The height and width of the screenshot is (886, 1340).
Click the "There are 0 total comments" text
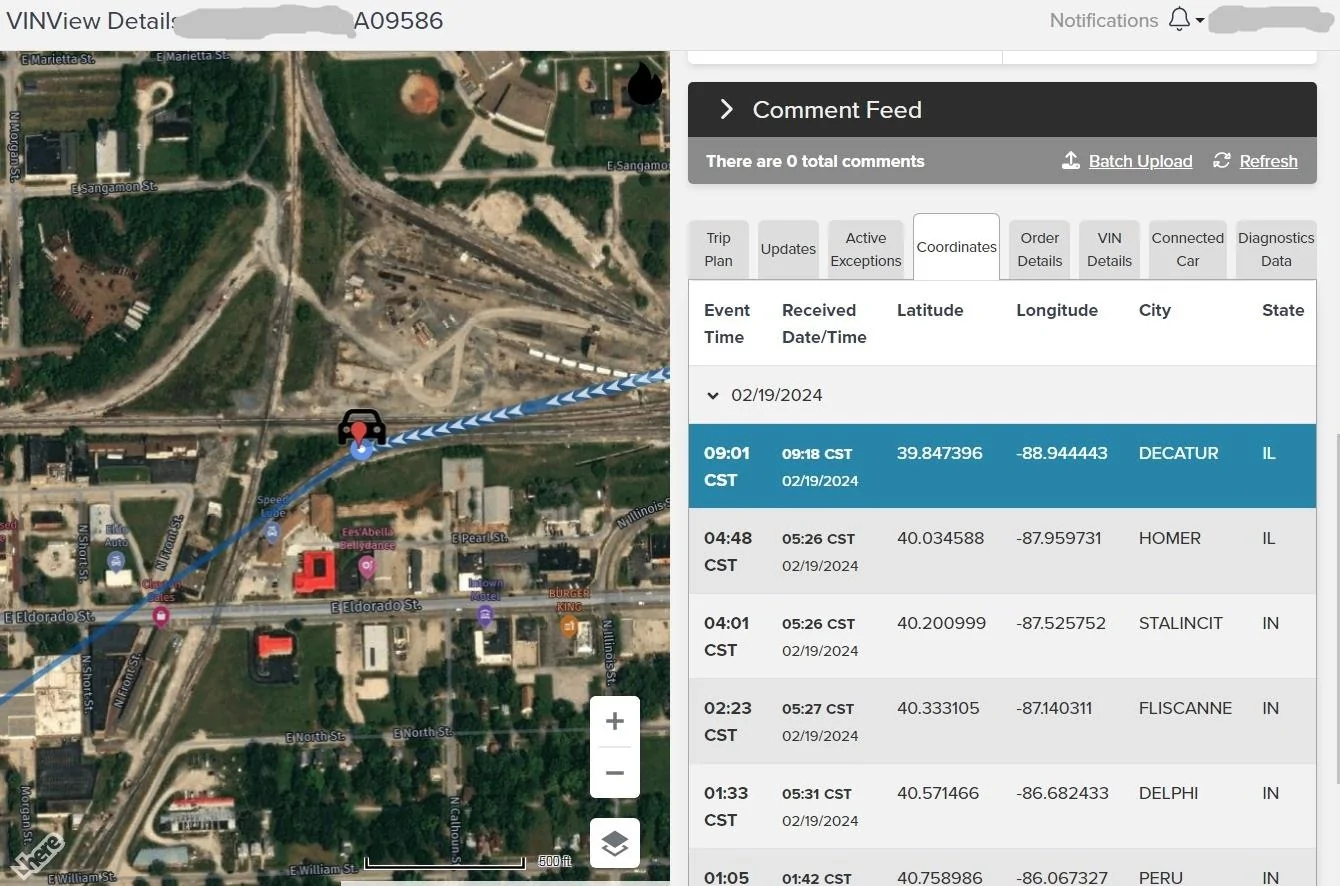[815, 161]
